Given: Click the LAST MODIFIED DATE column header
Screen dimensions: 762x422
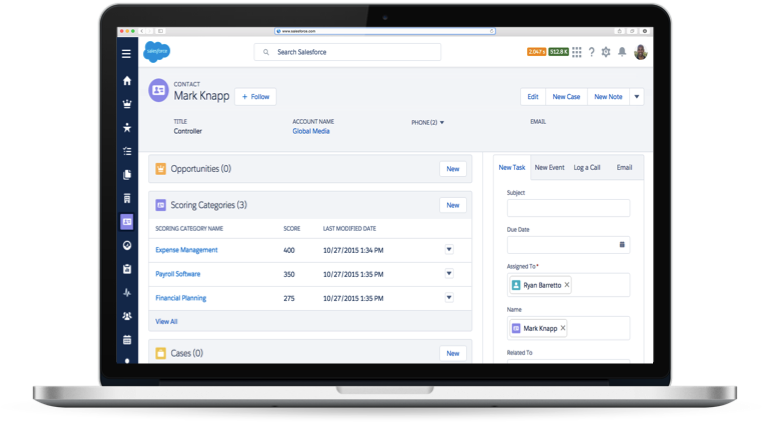Looking at the screenshot, I should coord(349,229).
